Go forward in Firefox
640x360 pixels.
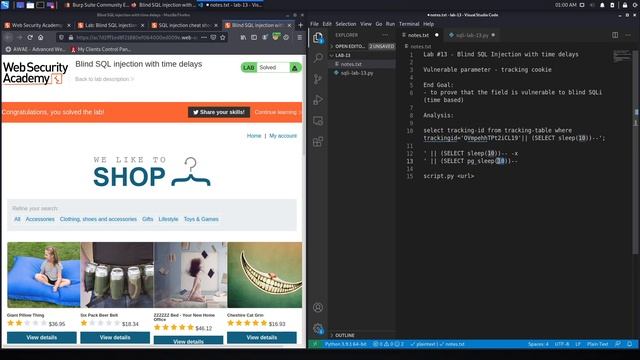click(x=19, y=37)
